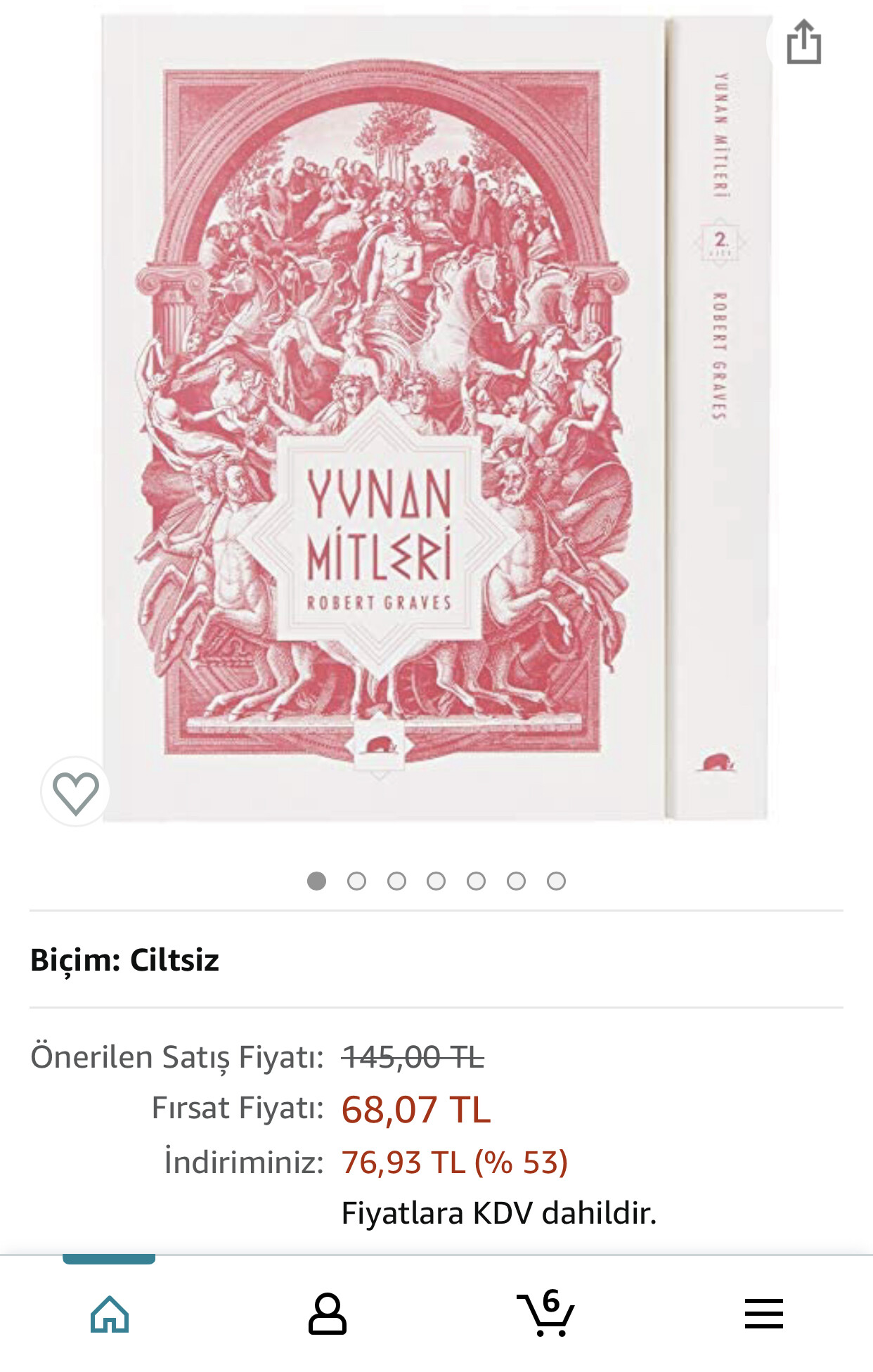This screenshot has width=873, height=1372.
Task: Add the book to wishlist via heart icon
Action: point(76,792)
